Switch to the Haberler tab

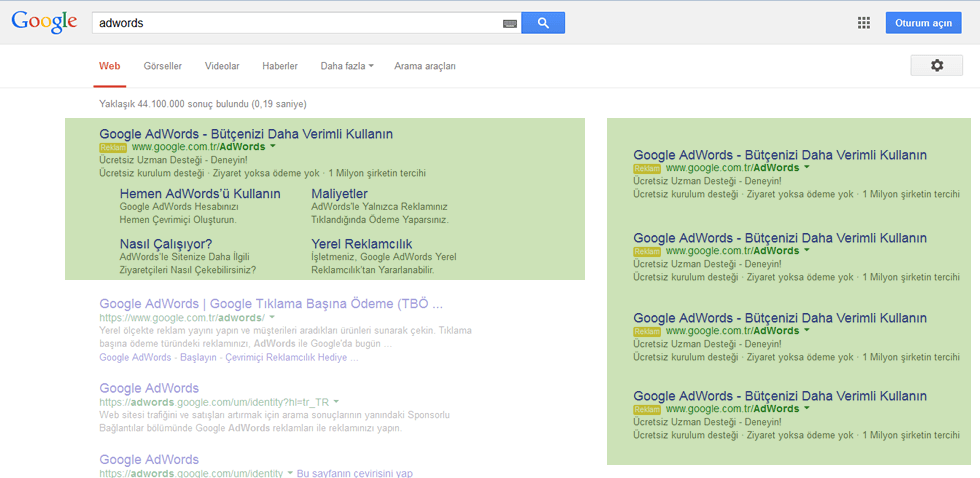[280, 66]
